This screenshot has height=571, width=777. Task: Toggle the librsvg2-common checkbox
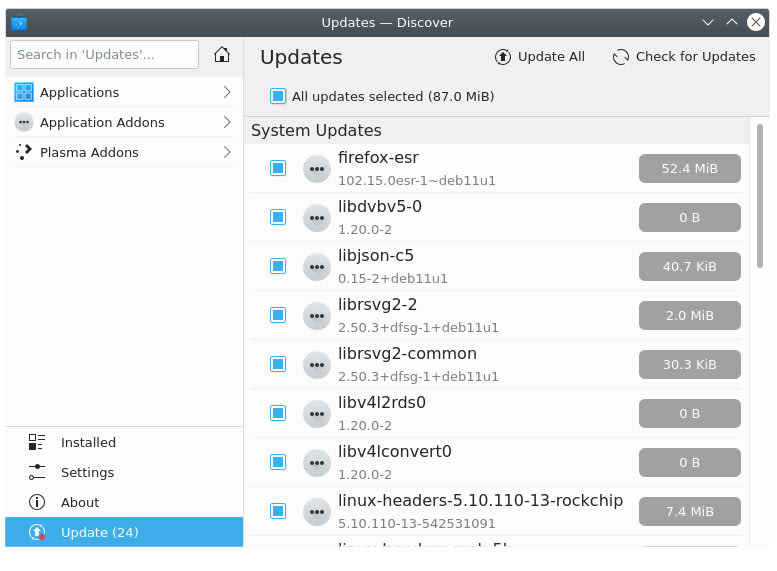(x=278, y=364)
